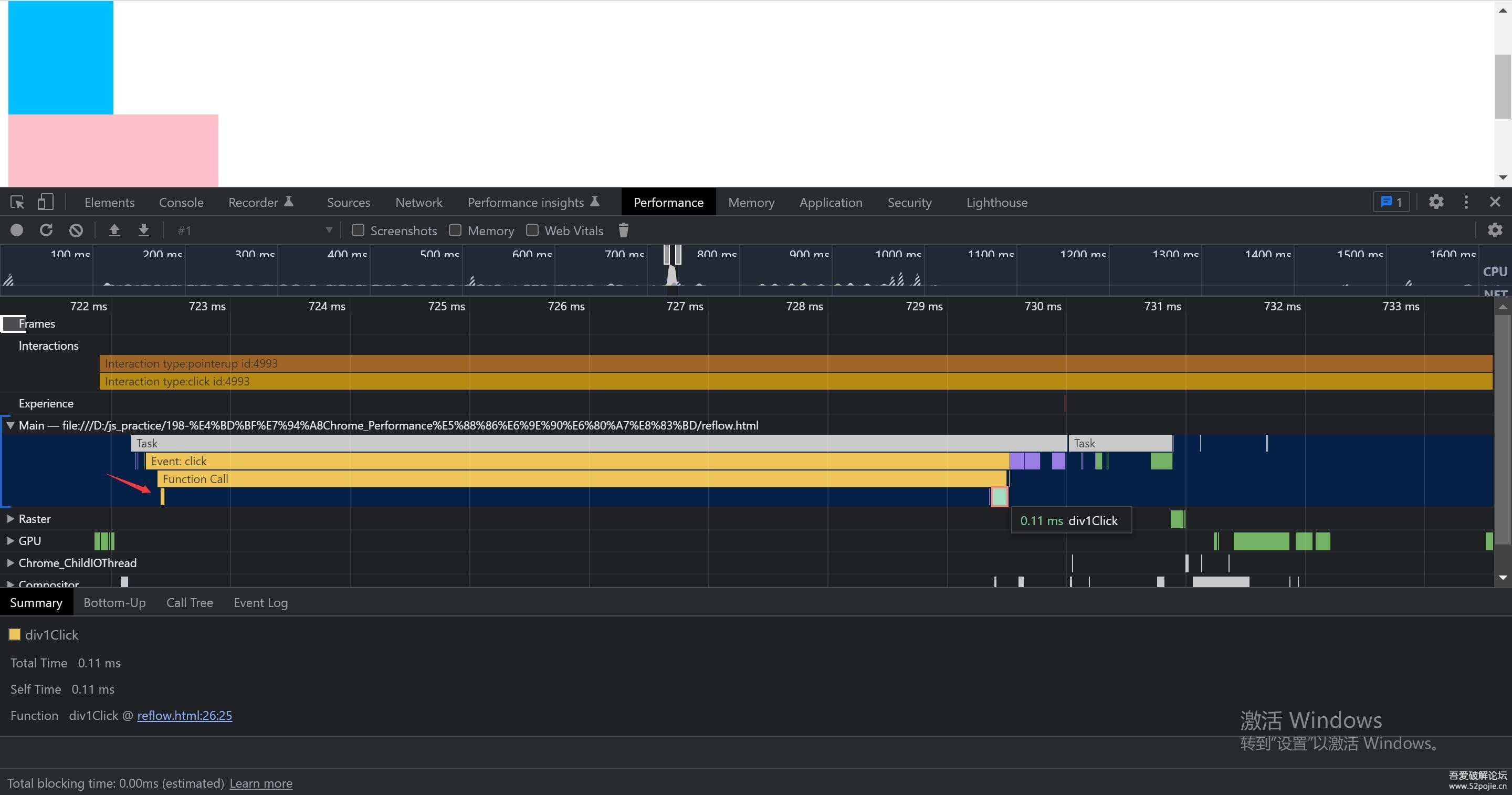Delete the current recording with trash icon
Image resolution: width=1512 pixels, height=795 pixels.
(623, 230)
